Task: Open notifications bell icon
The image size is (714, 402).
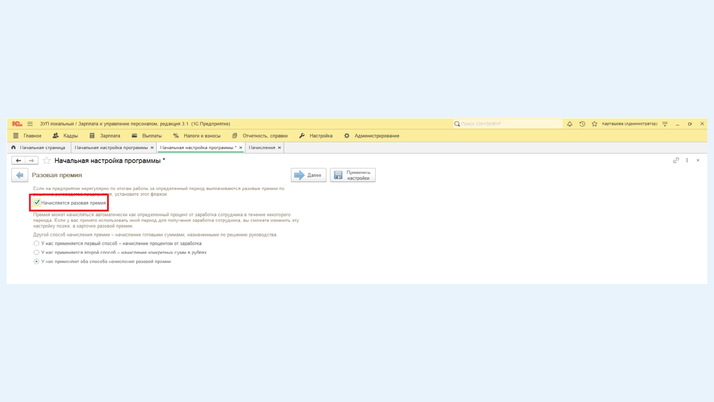Action: click(x=570, y=124)
